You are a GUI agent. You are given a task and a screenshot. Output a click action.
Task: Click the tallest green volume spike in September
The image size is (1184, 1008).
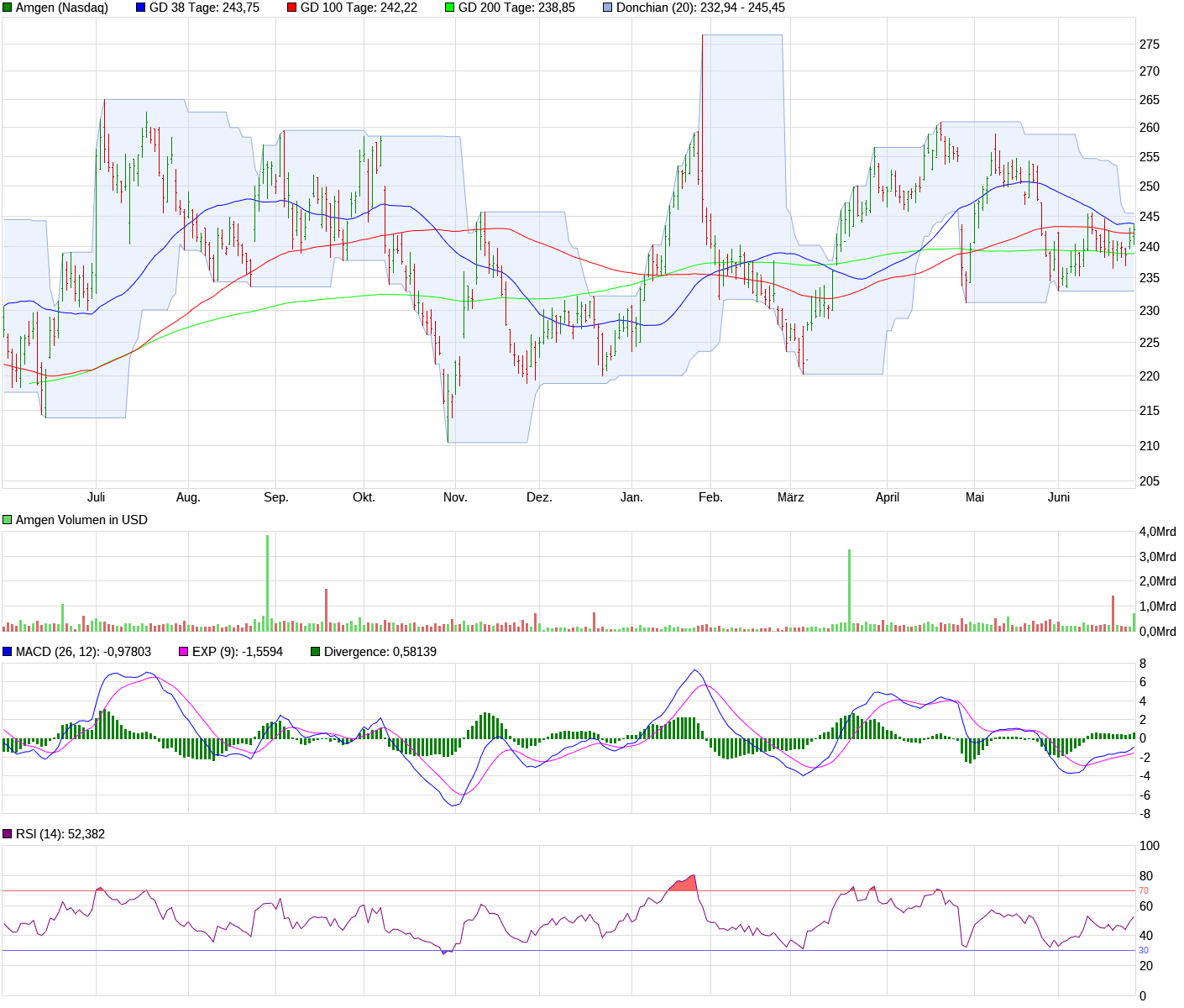tap(267, 580)
